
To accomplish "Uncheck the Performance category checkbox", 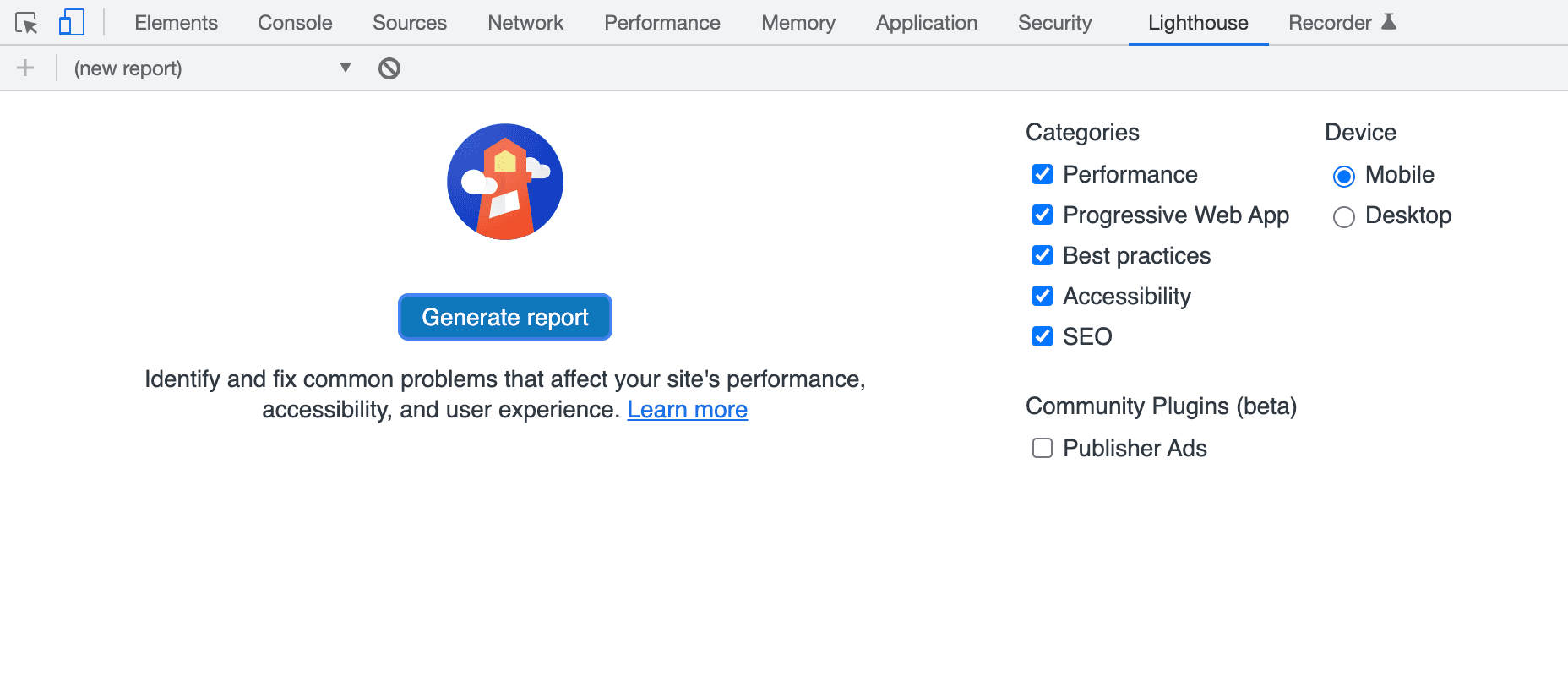I will click(1043, 175).
